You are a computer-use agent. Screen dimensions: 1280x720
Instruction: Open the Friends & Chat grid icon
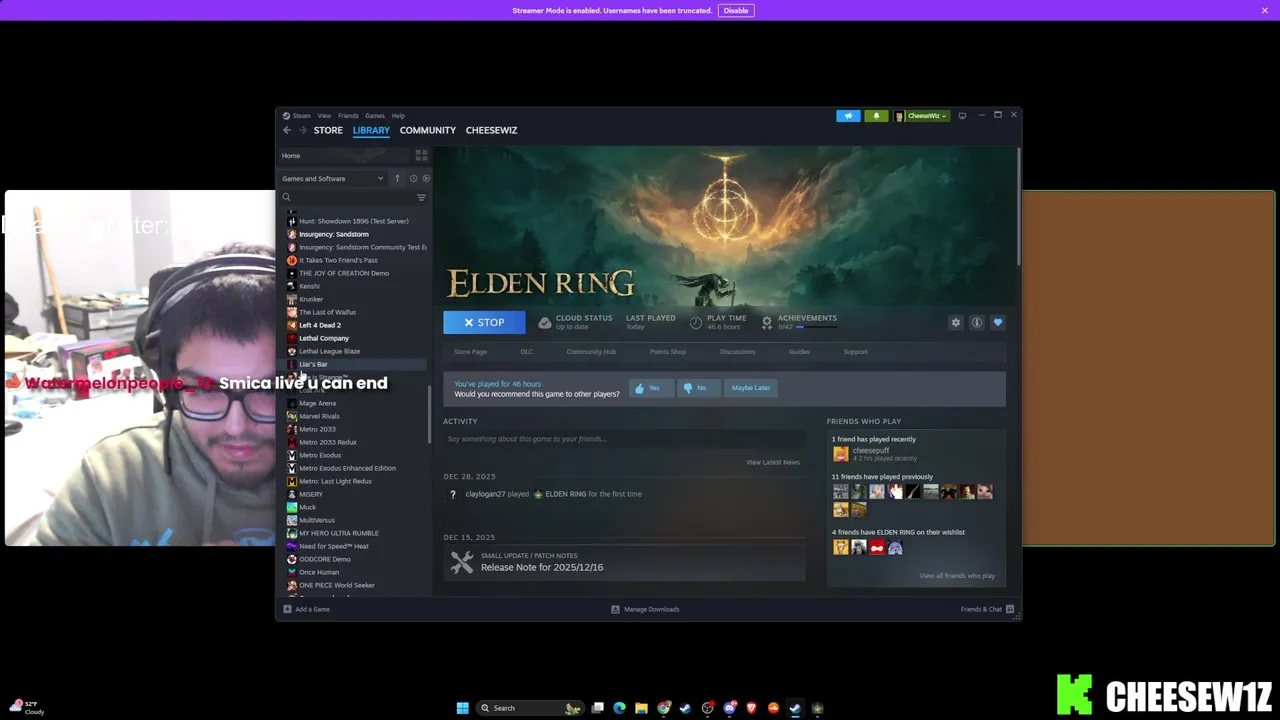1010,609
